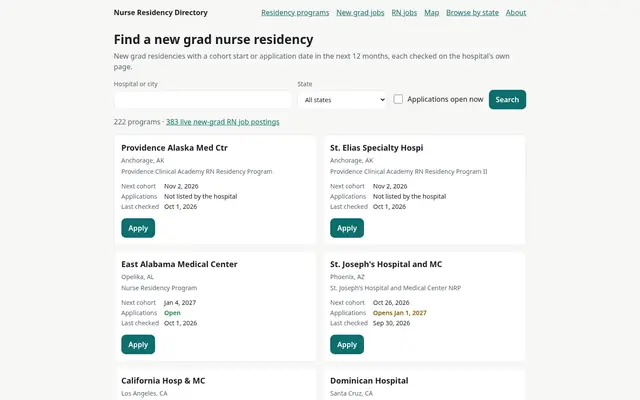The image size is (640, 400).
Task: Click the St. Joseph's Hospital and MC heading
Action: (x=386, y=264)
